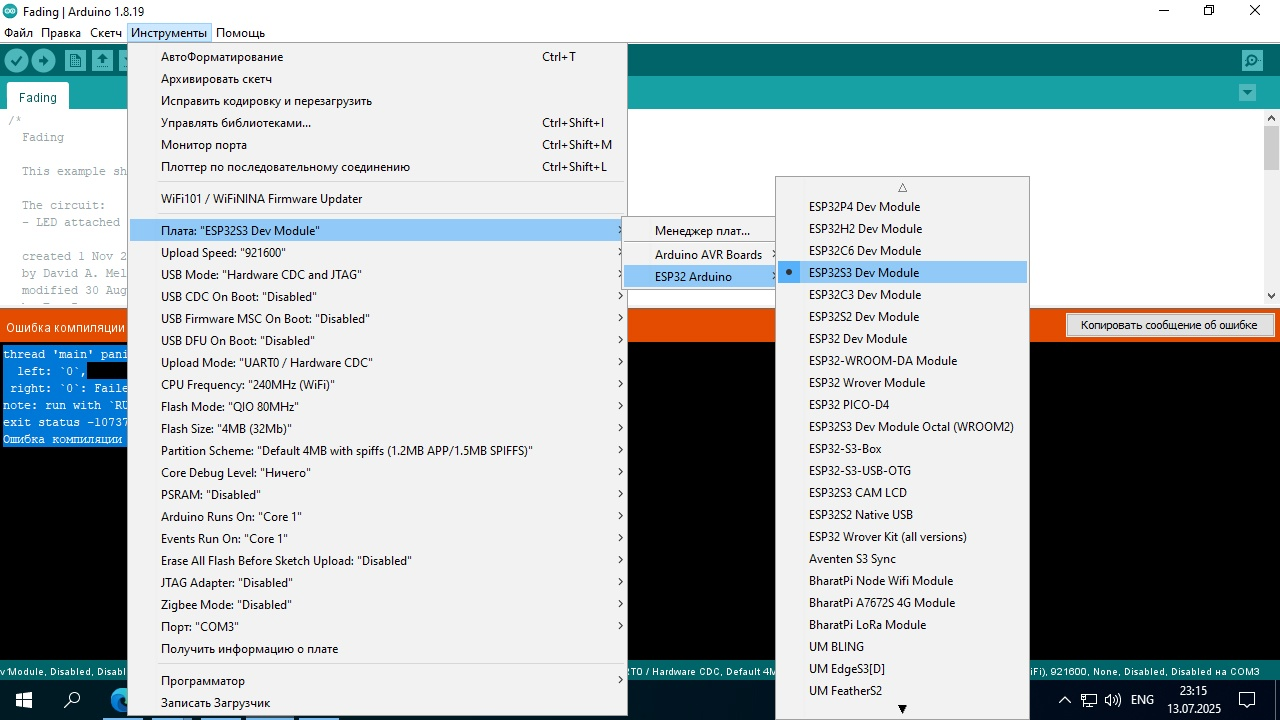
Task: Choose Получить информацию о плате
Action: coord(378,649)
